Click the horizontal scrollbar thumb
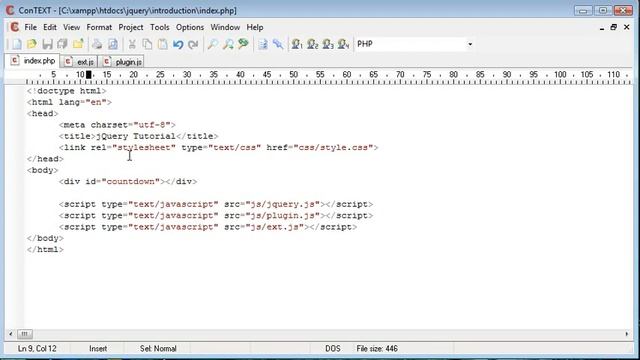640x360 pixels. 24,334
